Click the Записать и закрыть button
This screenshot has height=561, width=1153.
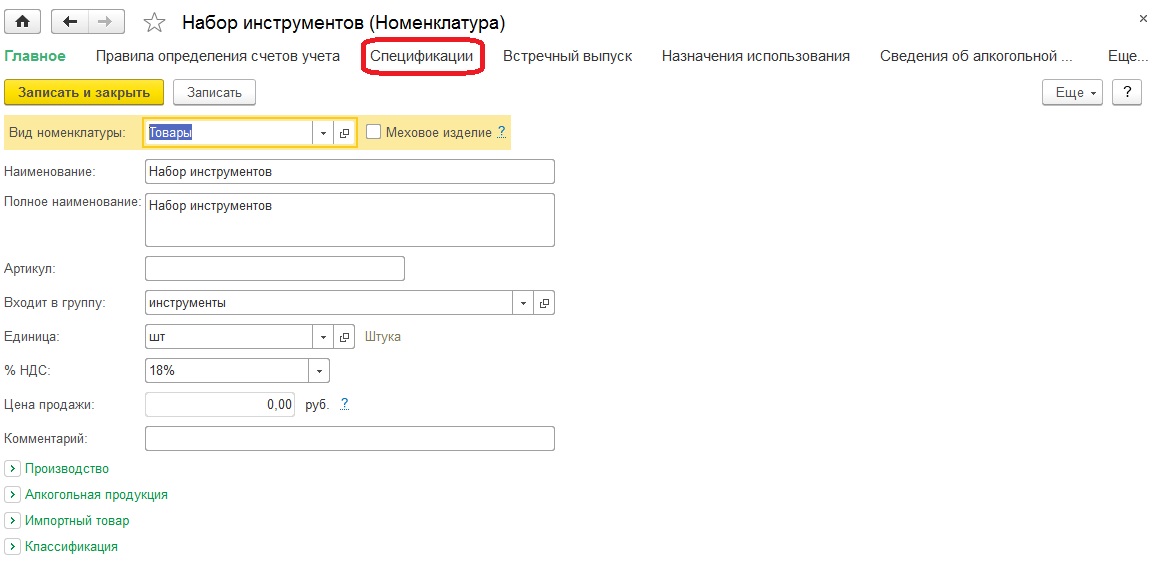point(84,93)
